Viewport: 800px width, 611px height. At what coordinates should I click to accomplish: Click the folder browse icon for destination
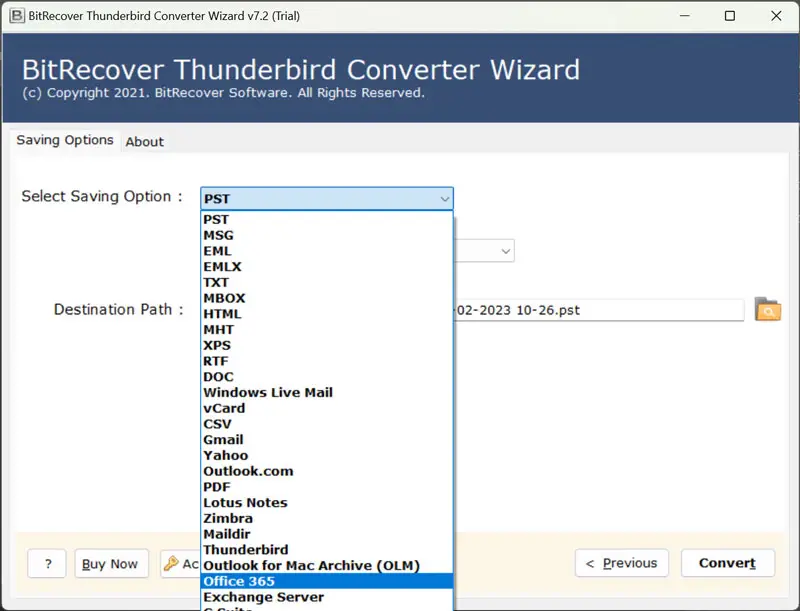[x=767, y=310]
